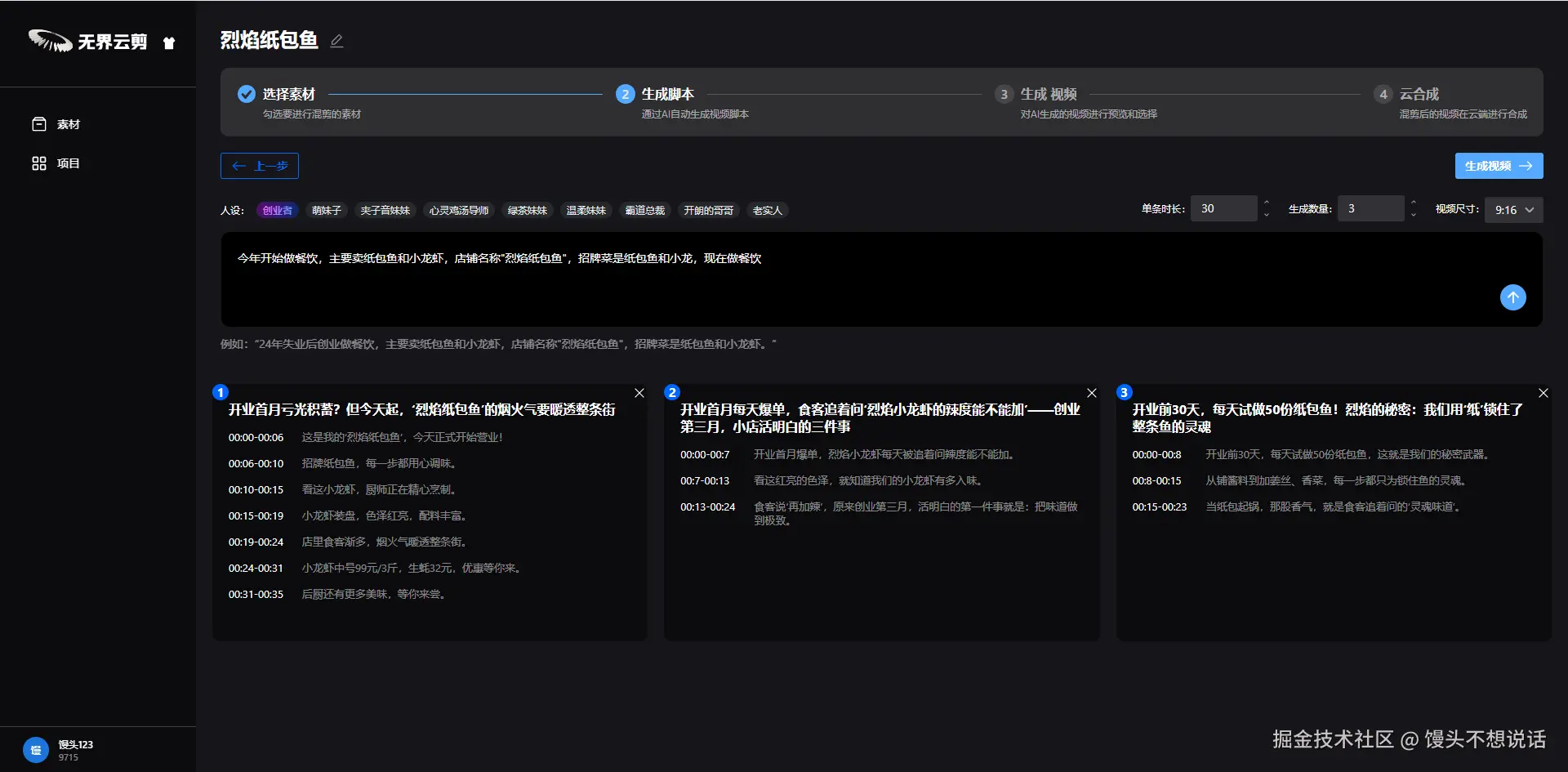Close script card 2 about 开业首月每天爆单
Viewport: 1568px width, 772px height.
[x=1092, y=393]
